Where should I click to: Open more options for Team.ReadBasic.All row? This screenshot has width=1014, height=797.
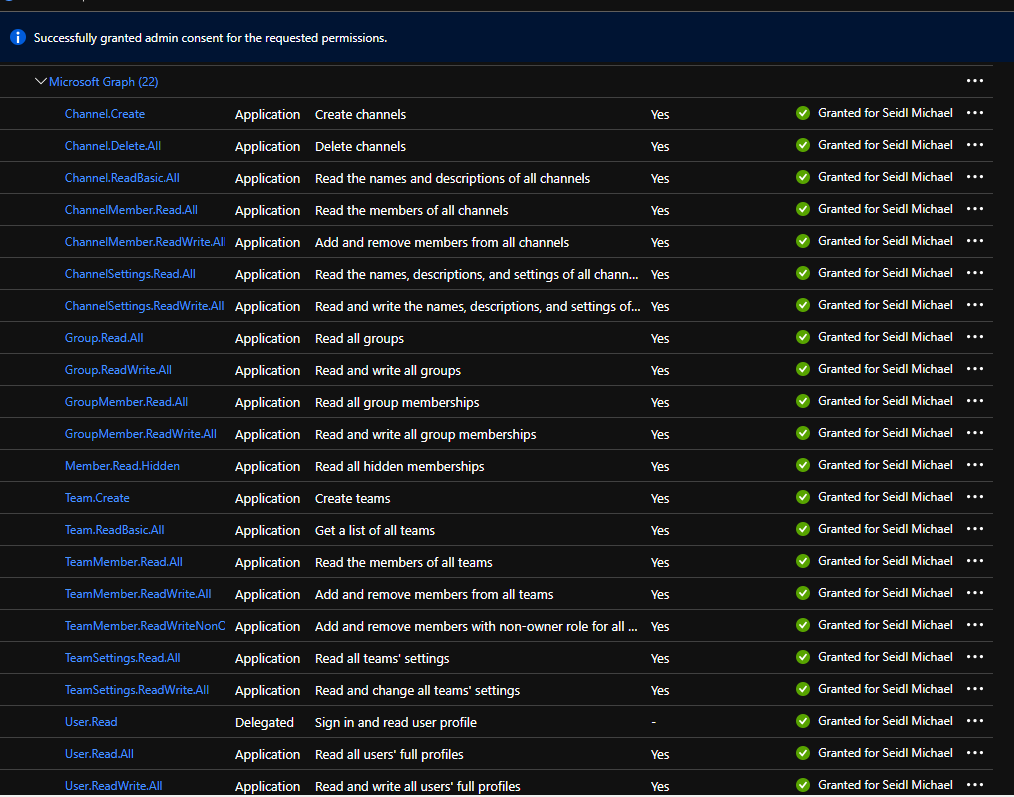(x=975, y=529)
